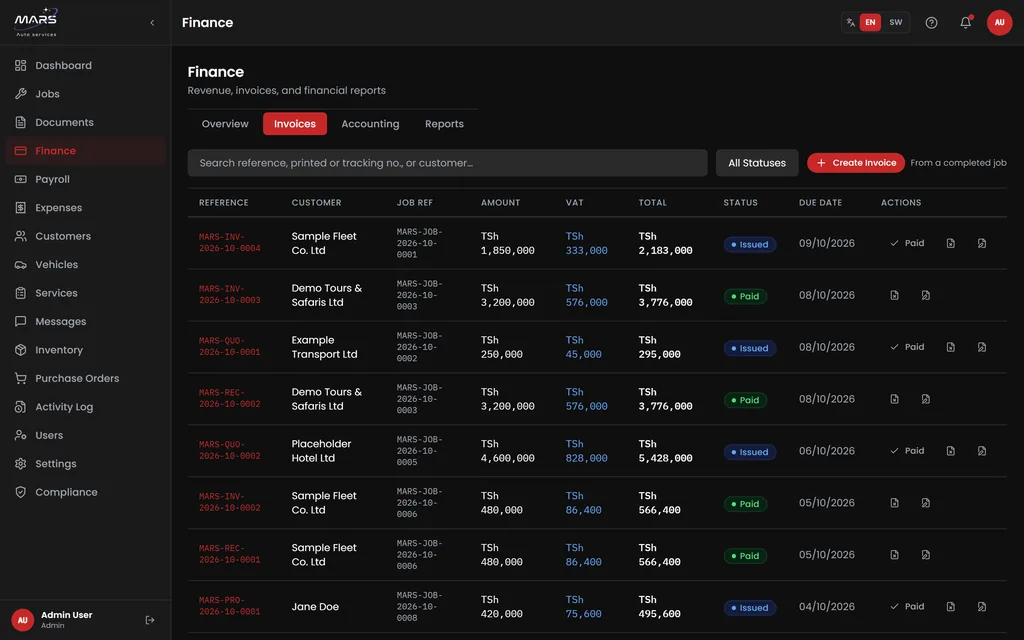Click the due date 09/10/2026
Viewport: 1024px width, 640px height.
click(x=826, y=243)
